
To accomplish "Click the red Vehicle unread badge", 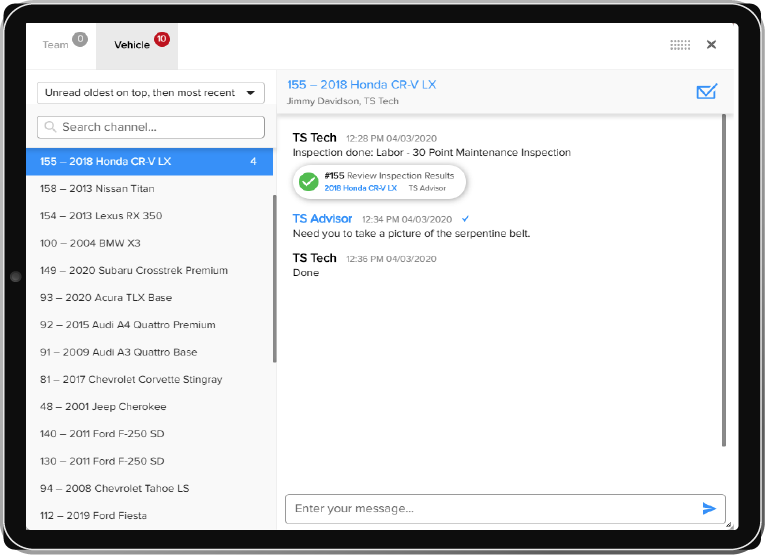I will [x=162, y=40].
